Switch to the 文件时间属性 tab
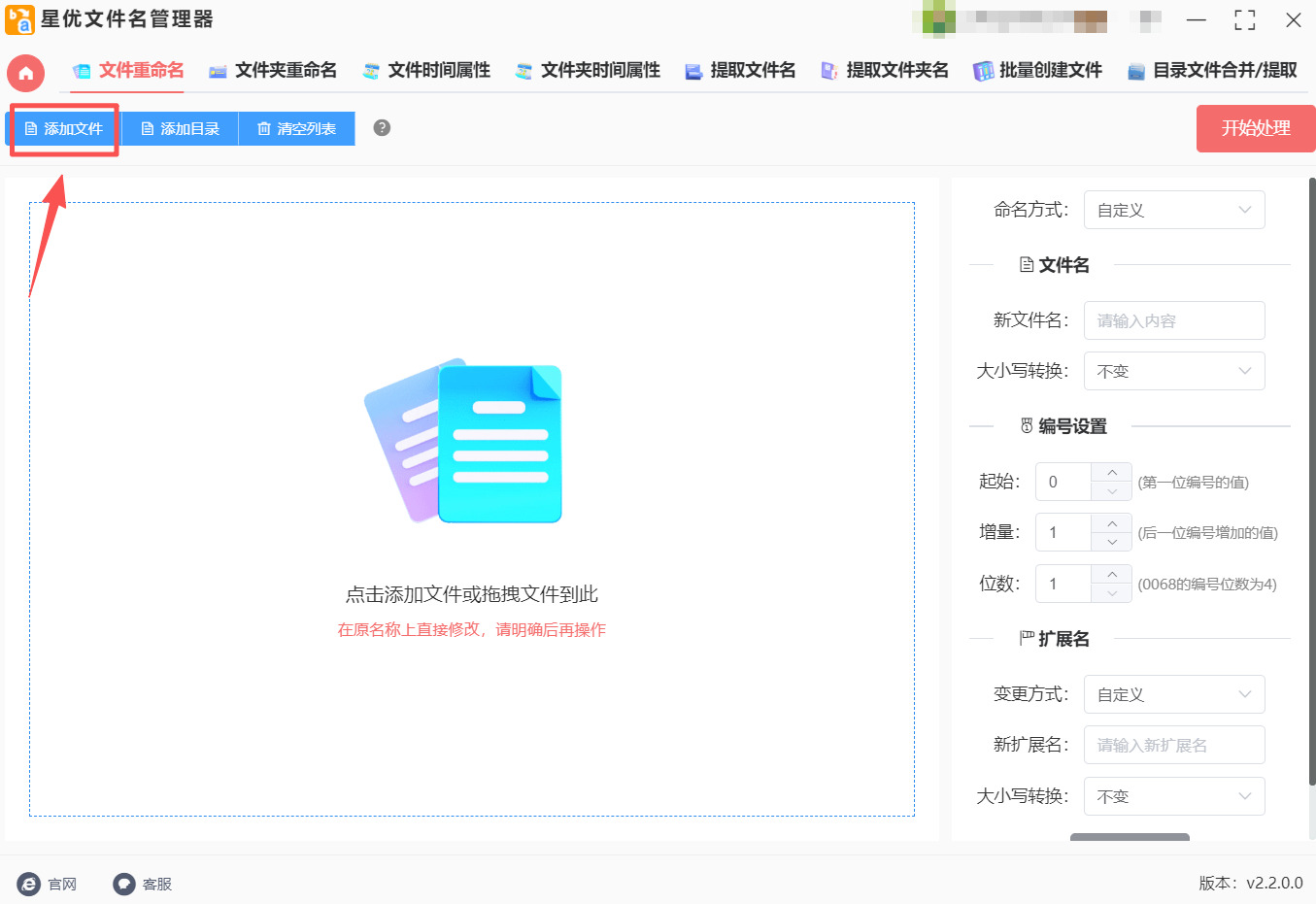The height and width of the screenshot is (904, 1316). 426,70
